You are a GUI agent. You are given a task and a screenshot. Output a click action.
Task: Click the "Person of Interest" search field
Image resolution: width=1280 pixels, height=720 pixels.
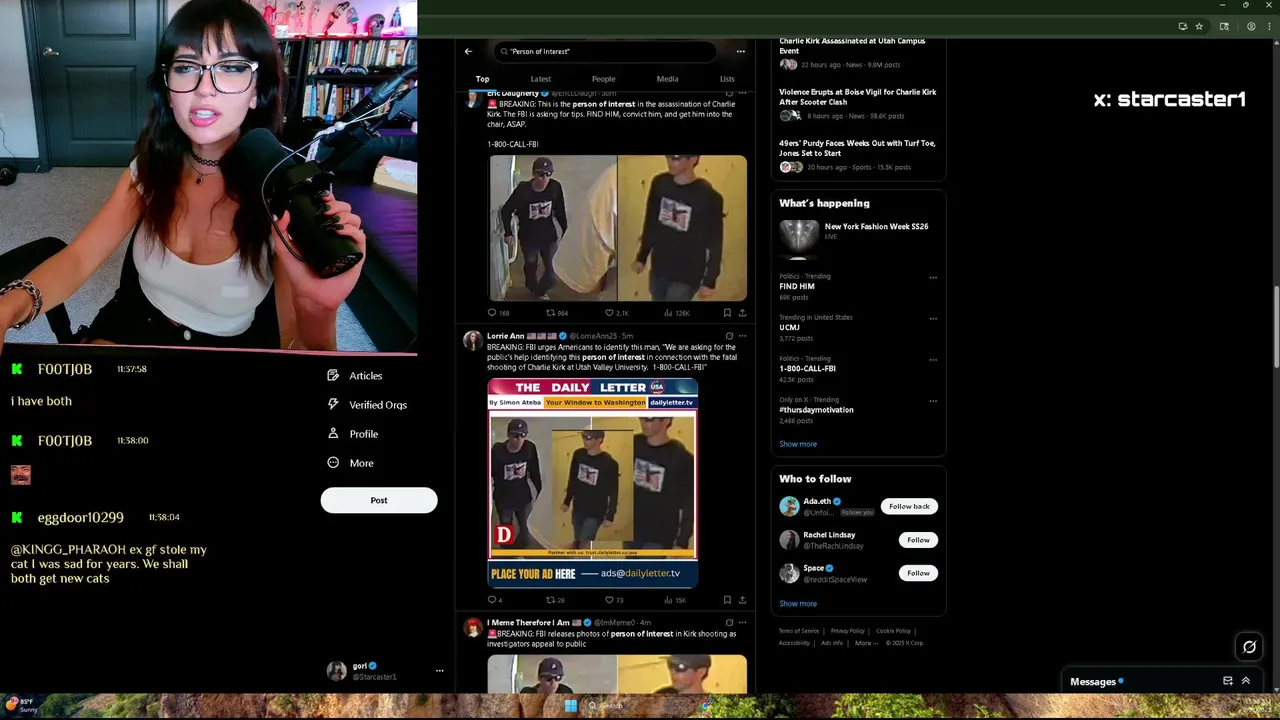tap(604, 51)
